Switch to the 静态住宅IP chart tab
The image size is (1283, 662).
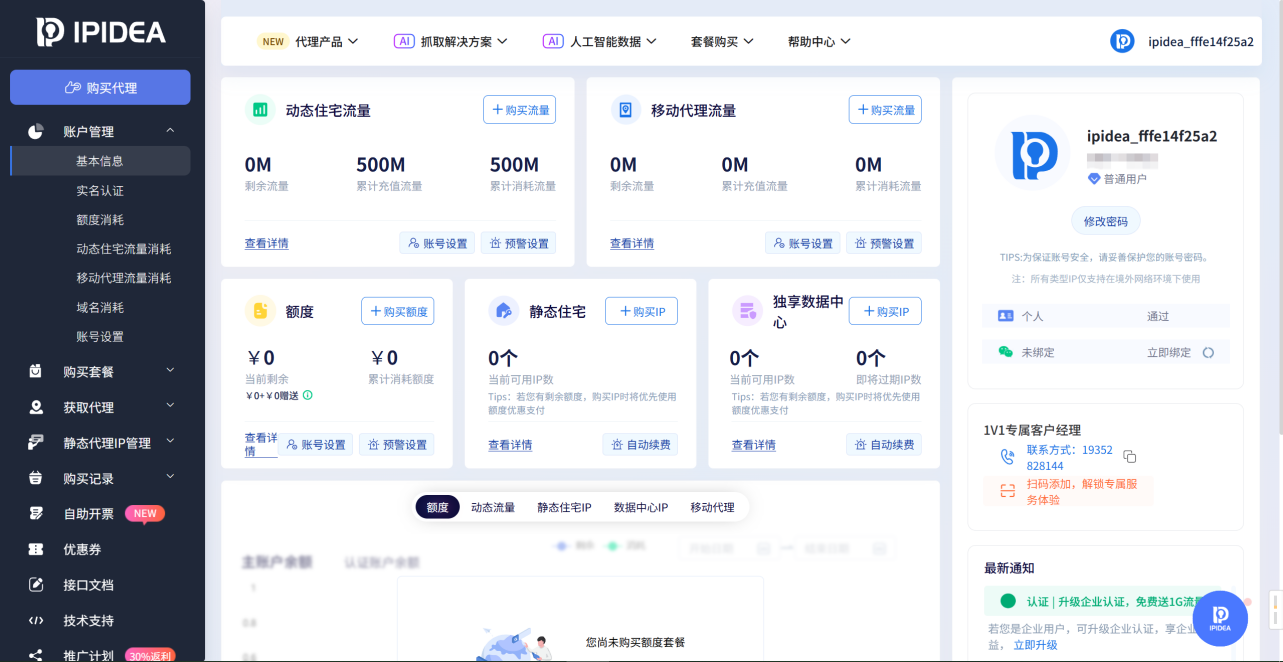click(x=564, y=507)
